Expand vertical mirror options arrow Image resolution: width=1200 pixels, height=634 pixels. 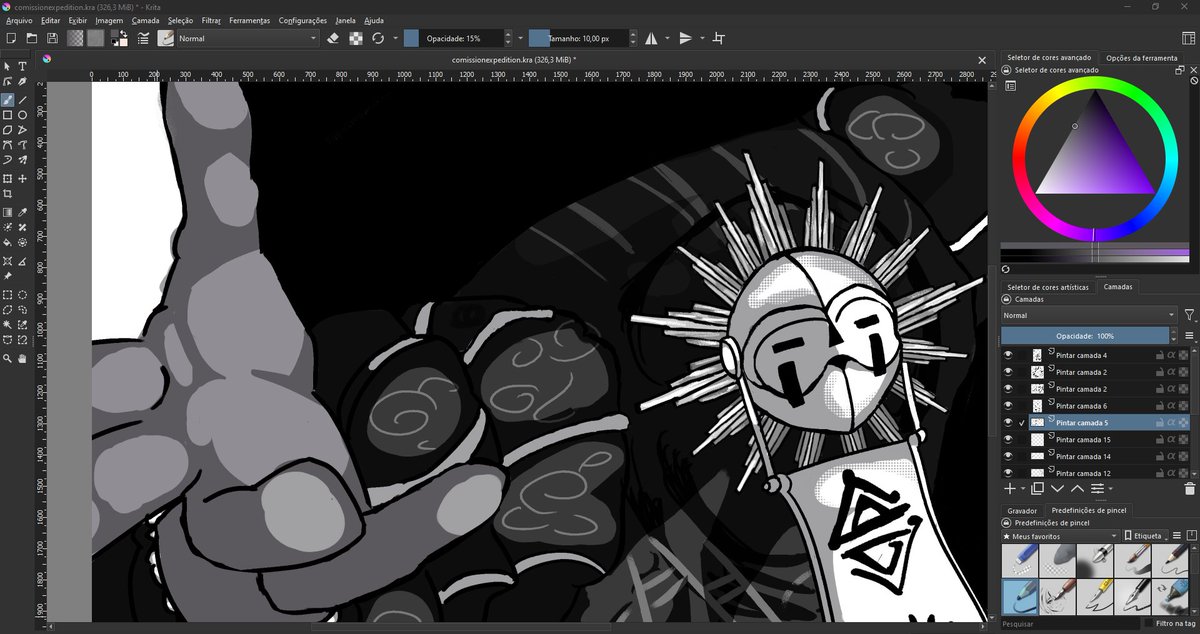[702, 38]
